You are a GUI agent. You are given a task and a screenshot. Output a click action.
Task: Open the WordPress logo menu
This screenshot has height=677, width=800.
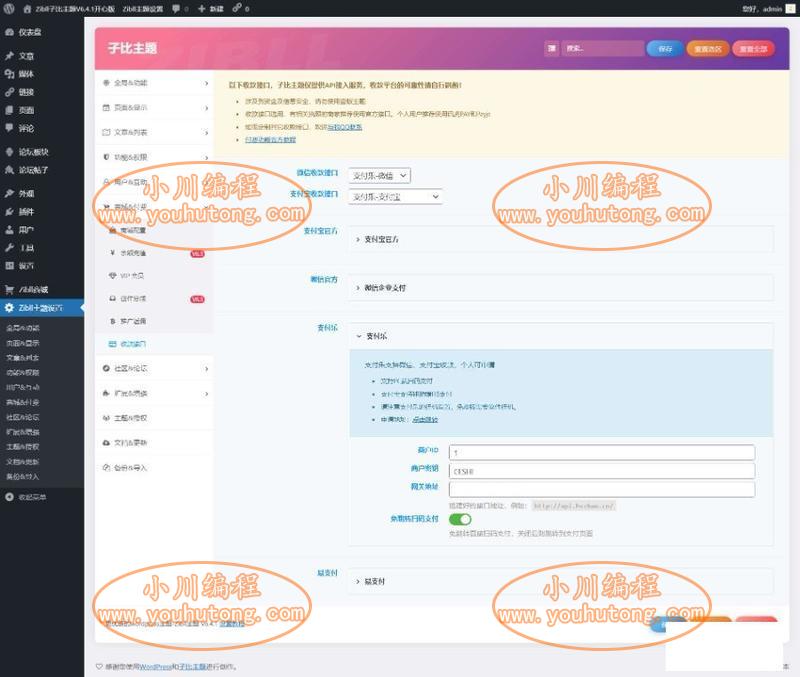9,8
